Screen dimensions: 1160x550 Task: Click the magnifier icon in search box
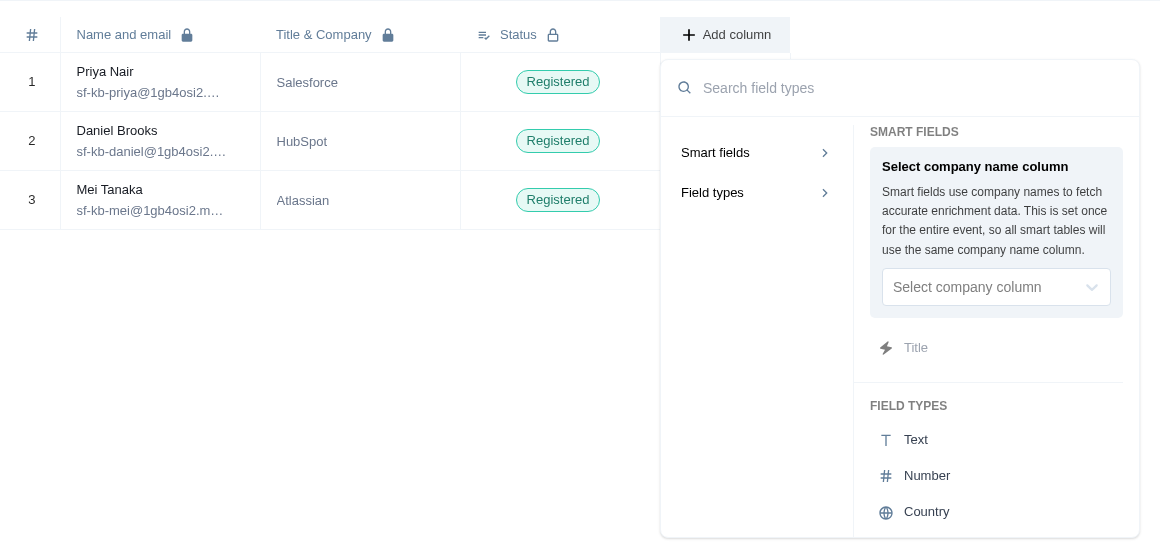click(x=684, y=87)
